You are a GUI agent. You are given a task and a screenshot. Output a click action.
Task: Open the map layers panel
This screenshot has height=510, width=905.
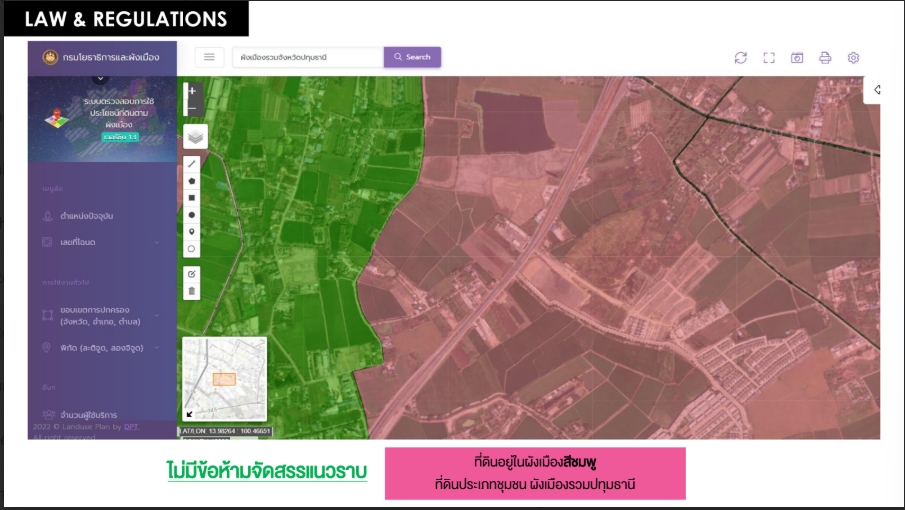pos(195,136)
